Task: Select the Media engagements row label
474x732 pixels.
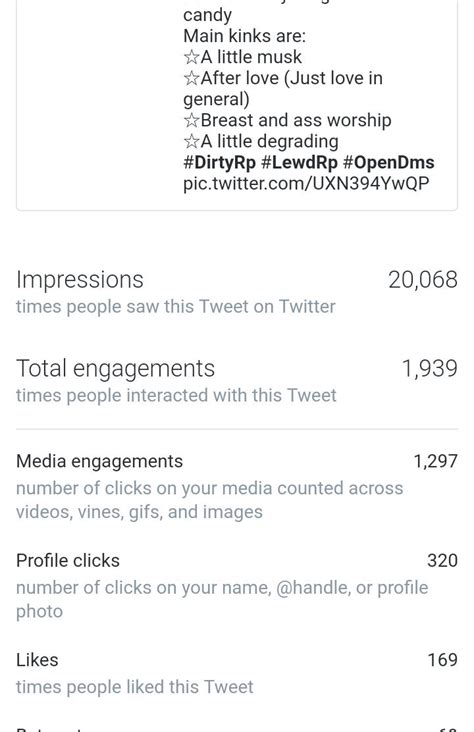Action: tap(99, 461)
